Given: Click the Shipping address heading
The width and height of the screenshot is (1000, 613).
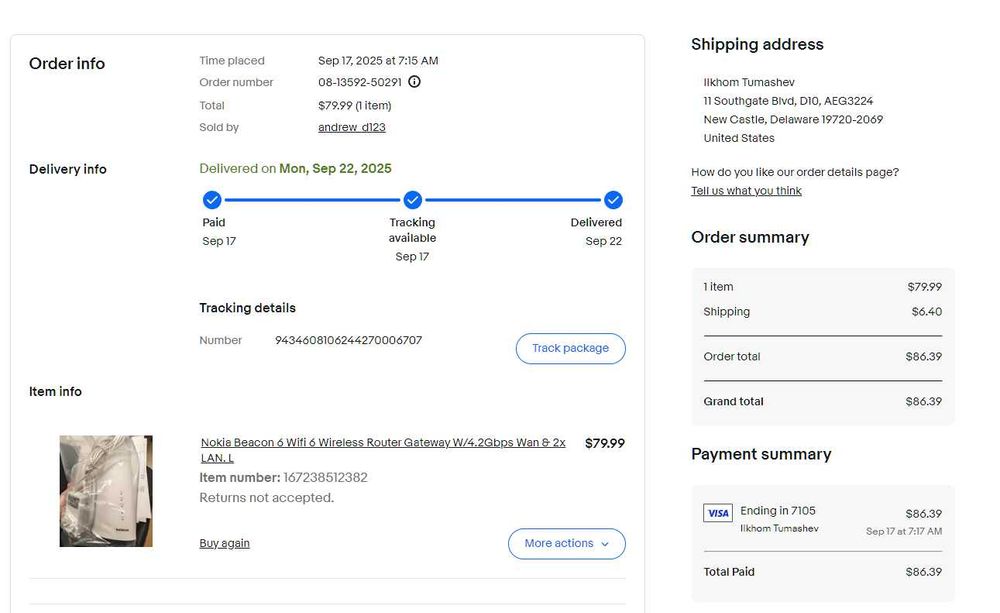Looking at the screenshot, I should 757,44.
